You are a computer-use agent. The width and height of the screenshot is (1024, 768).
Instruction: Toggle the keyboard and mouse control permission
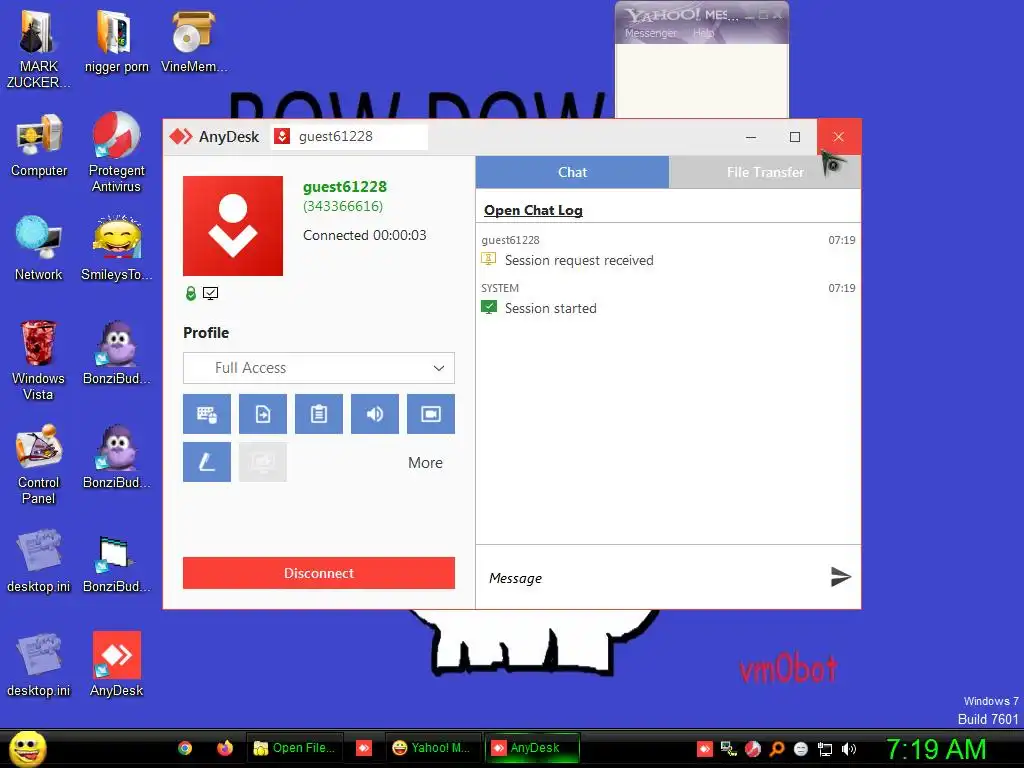coord(206,414)
